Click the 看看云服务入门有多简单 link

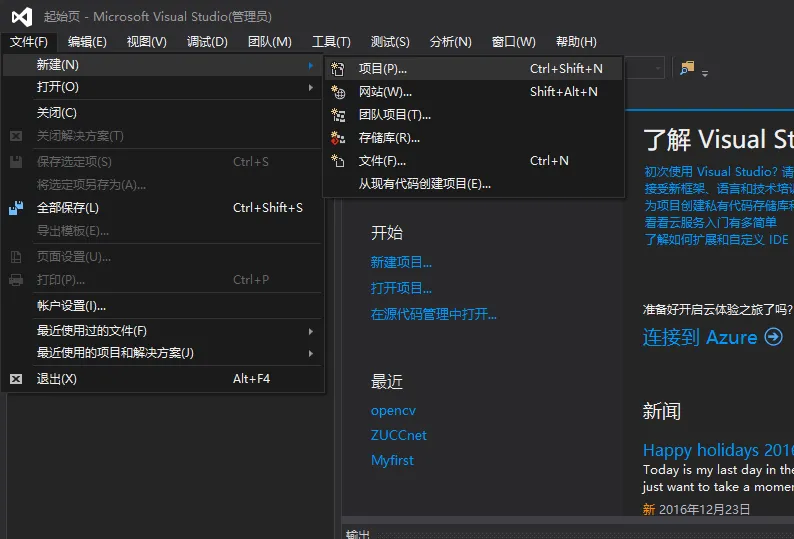point(710,222)
